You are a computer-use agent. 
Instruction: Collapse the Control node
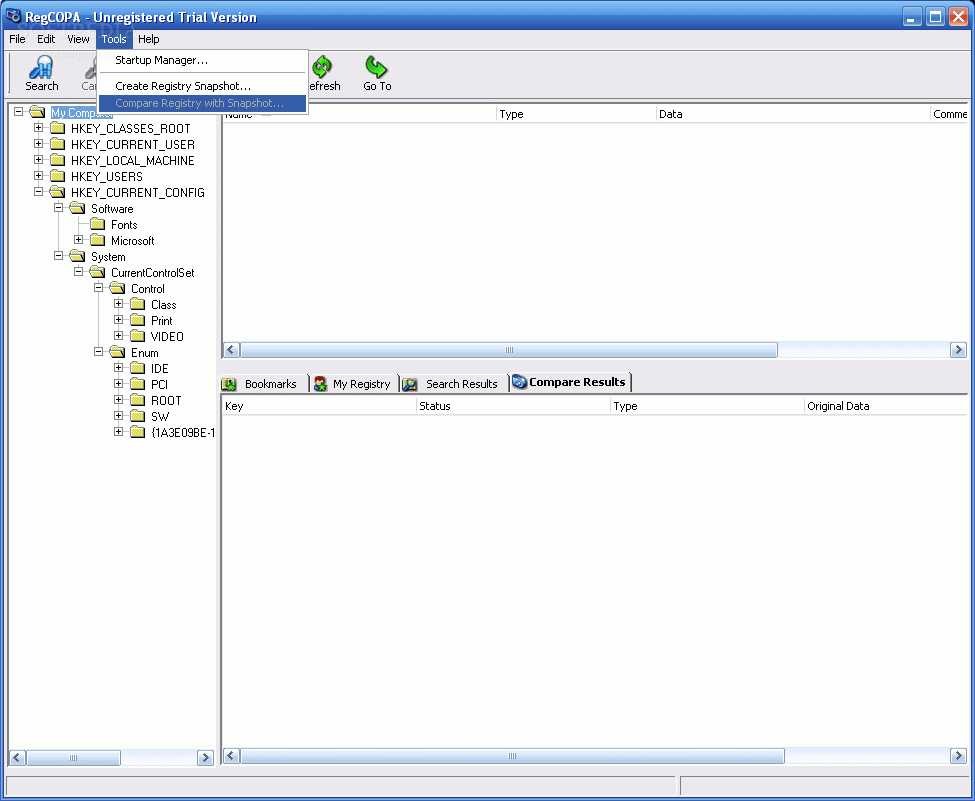coord(98,287)
